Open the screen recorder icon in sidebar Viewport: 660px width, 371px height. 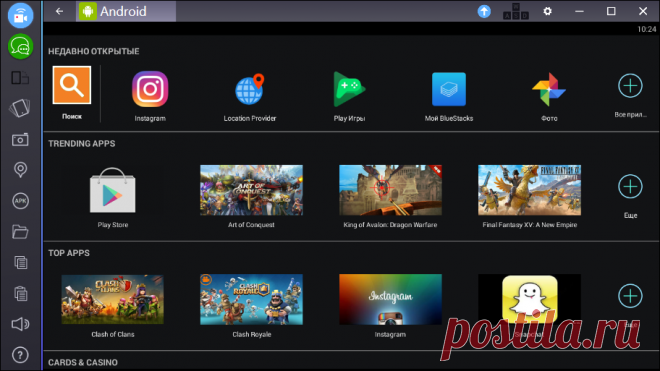tap(20, 16)
